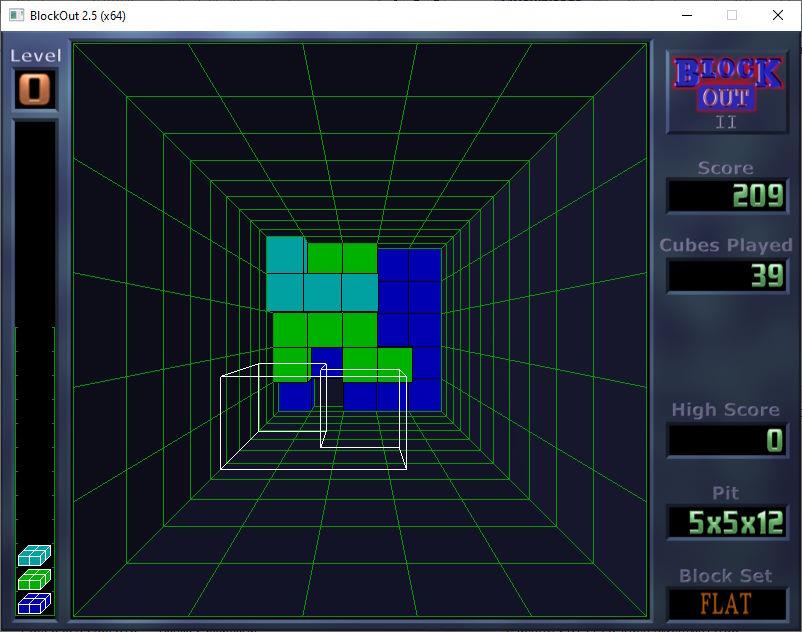Click the blue block icon in level gauge
The height and width of the screenshot is (632, 802).
(x=34, y=603)
